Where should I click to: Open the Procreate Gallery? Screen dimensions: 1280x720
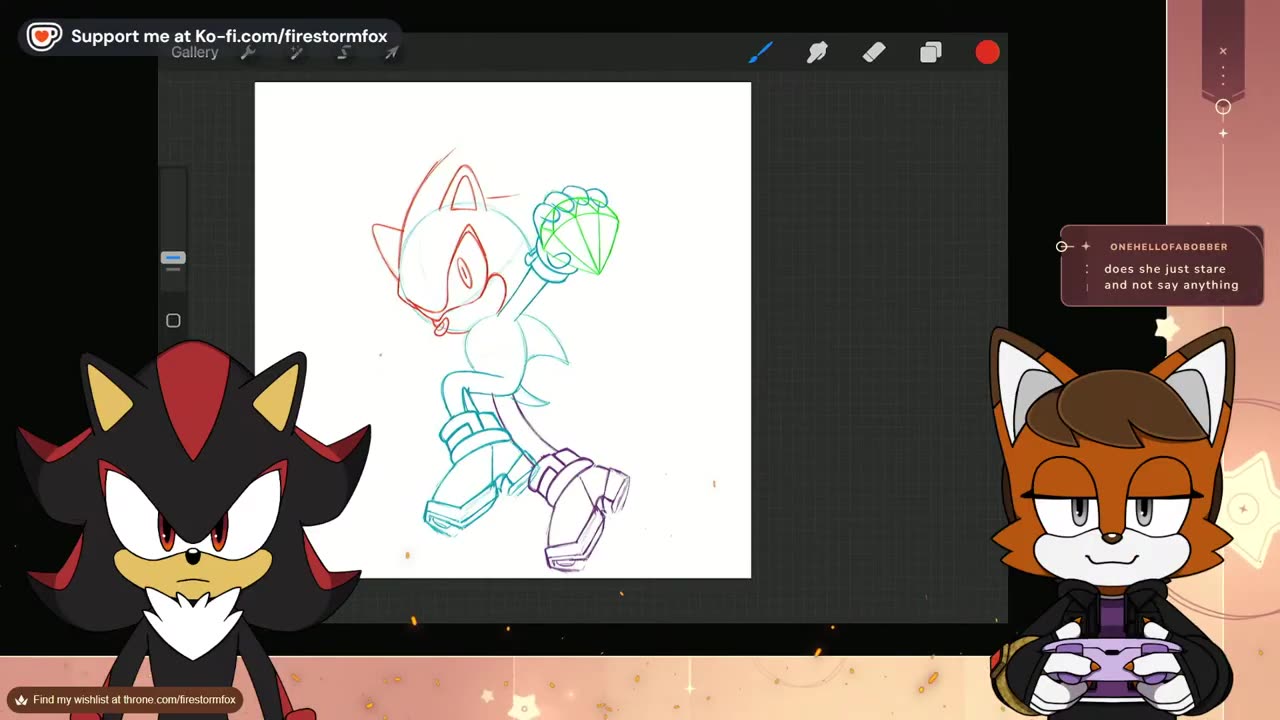coord(194,53)
